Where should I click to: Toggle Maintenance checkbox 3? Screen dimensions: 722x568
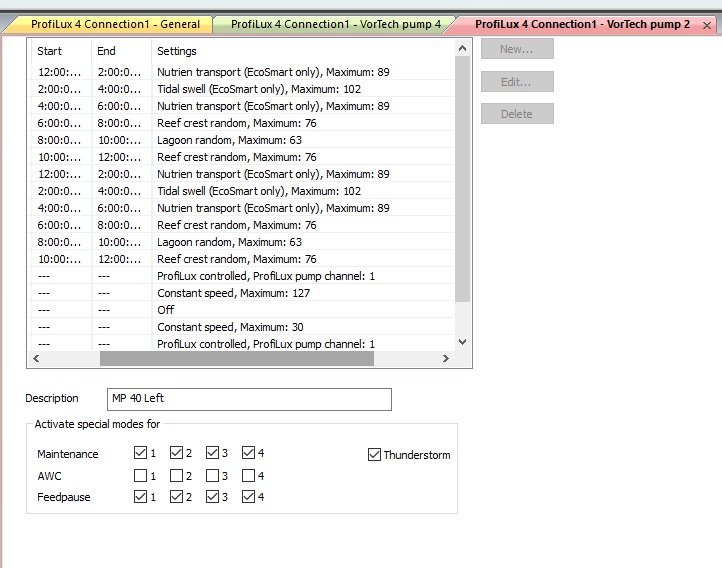[x=212, y=452]
